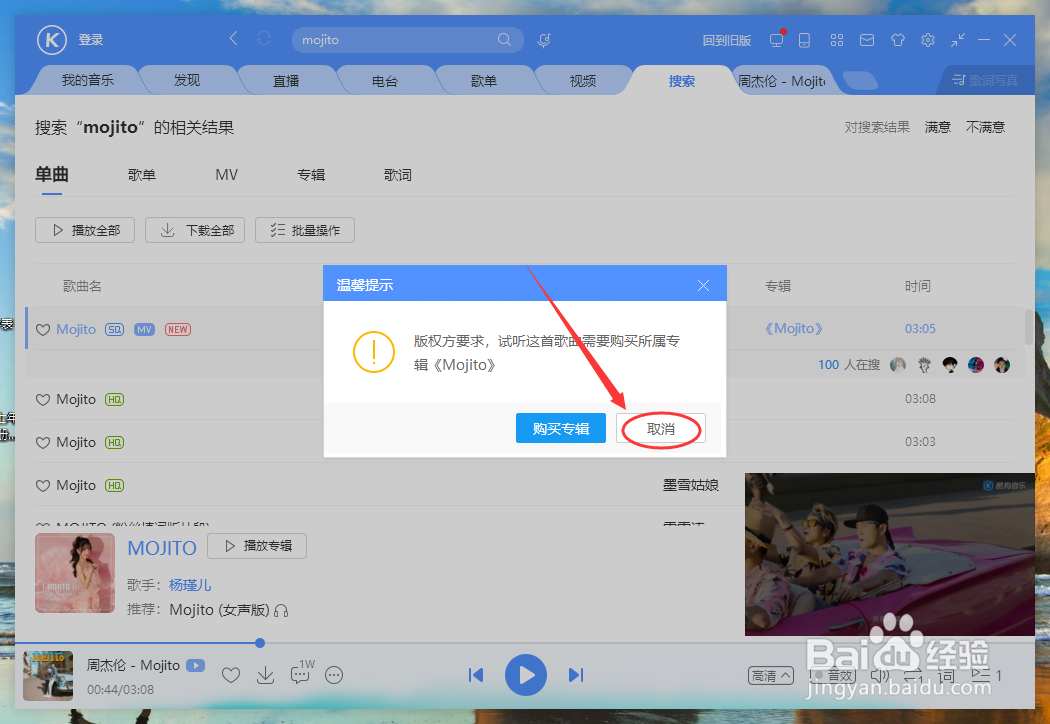The height and width of the screenshot is (724, 1050).
Task: Click 下载全部 button
Action: tap(195, 230)
